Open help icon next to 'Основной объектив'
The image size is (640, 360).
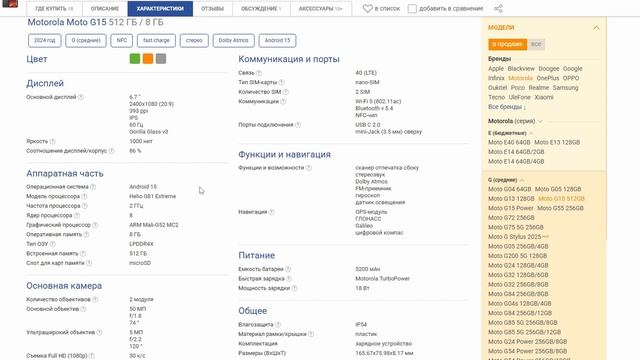pyautogui.click(x=83, y=309)
